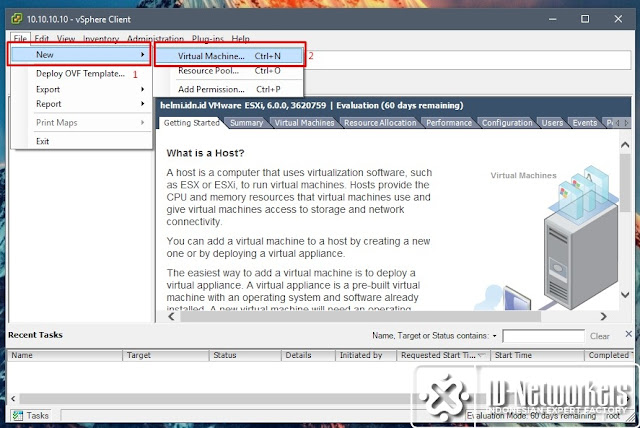The image size is (640, 428).
Task: Choose Add Permission... from submenu
Action: (x=229, y=89)
